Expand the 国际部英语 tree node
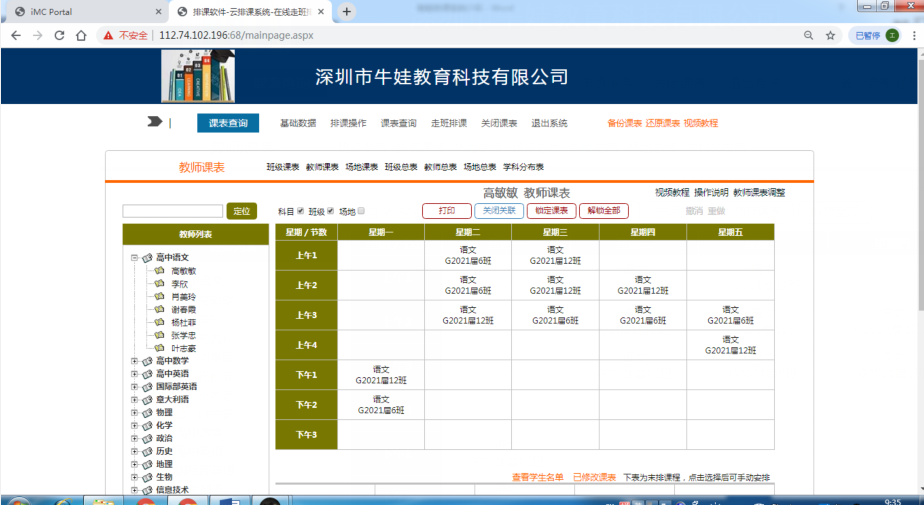924x505 pixels. tap(134, 387)
